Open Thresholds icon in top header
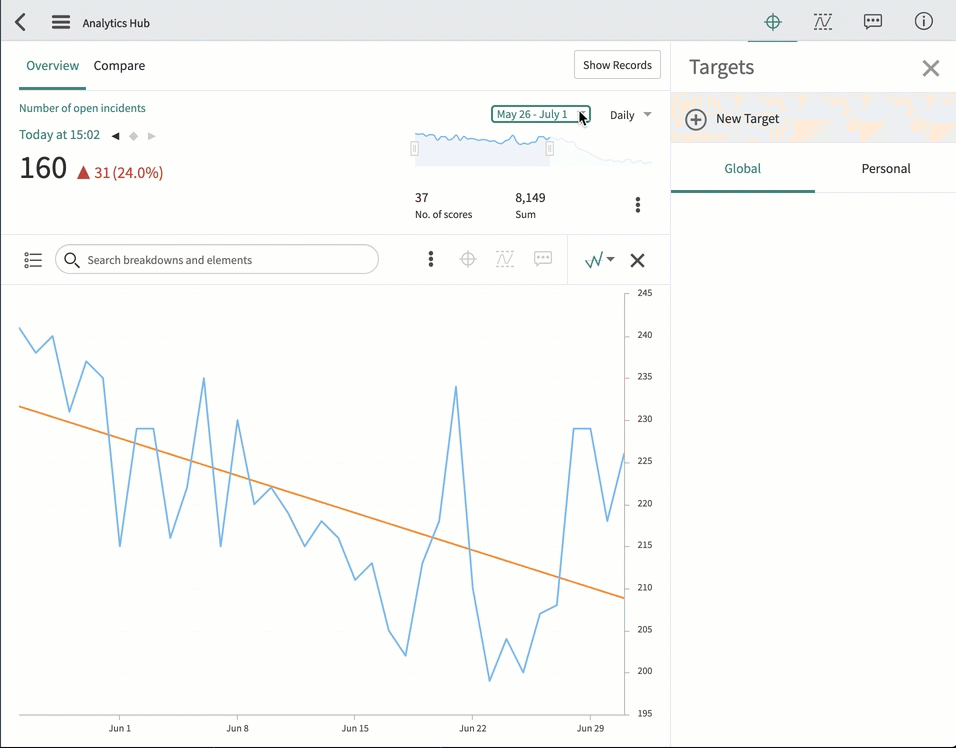The width and height of the screenshot is (956, 748). (x=822, y=22)
